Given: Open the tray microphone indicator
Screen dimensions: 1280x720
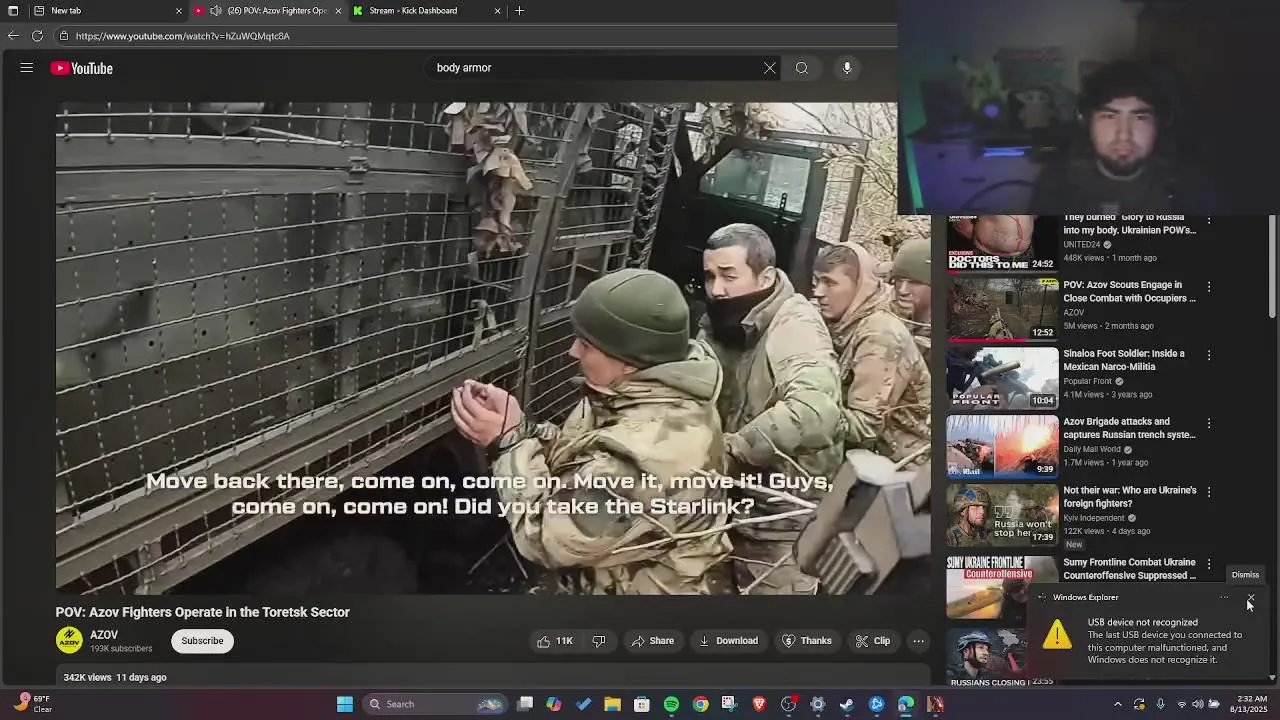Looking at the screenshot, I should pos(1160,704).
